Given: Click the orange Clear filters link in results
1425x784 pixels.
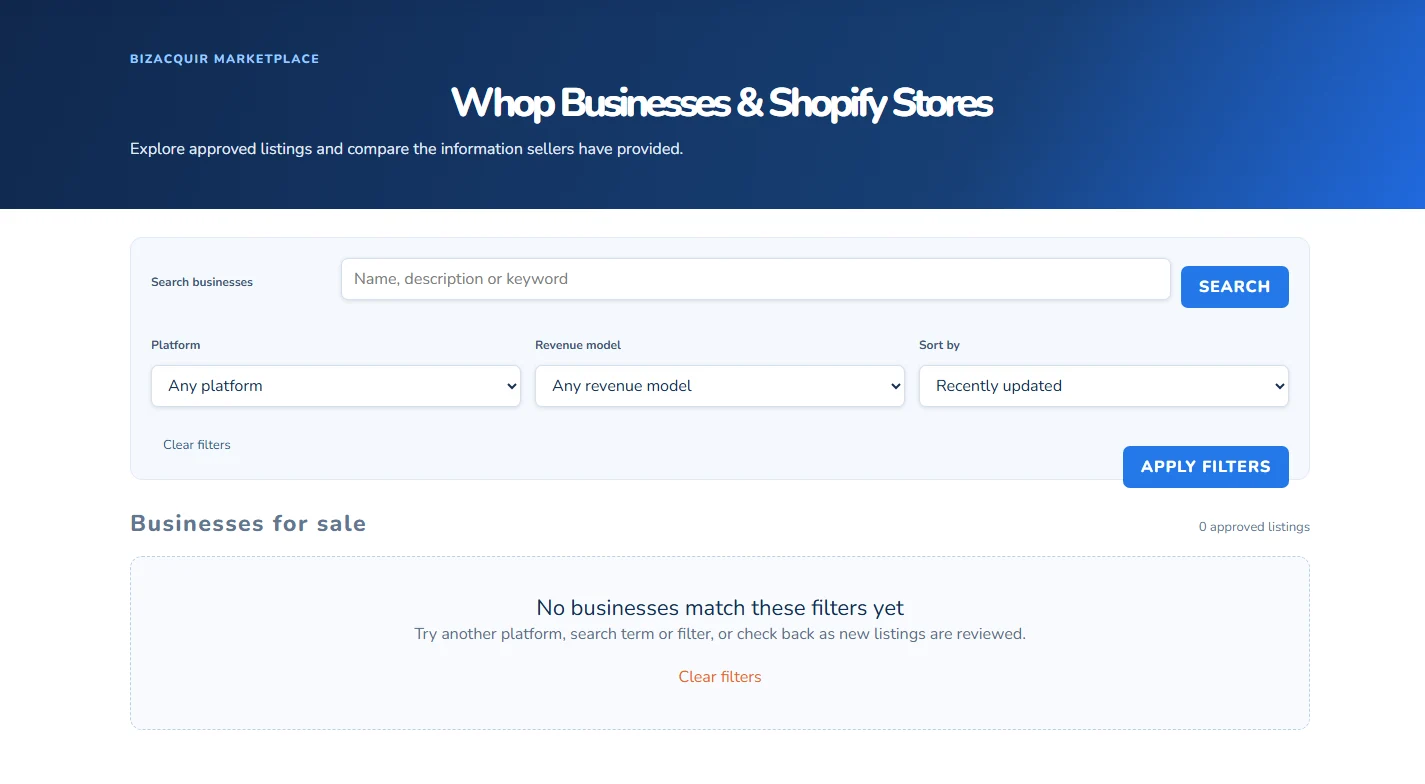Looking at the screenshot, I should tap(720, 677).
